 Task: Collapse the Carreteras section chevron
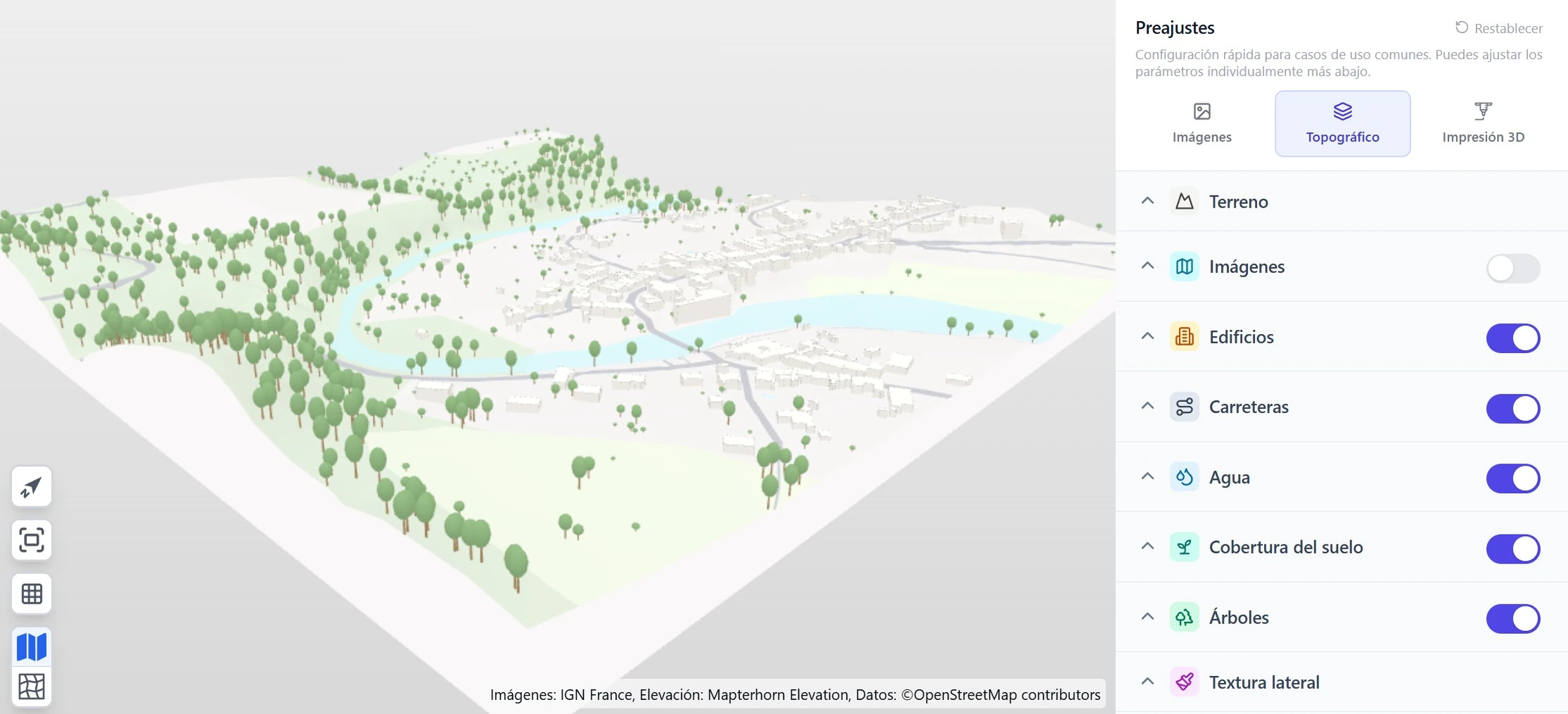1147,406
